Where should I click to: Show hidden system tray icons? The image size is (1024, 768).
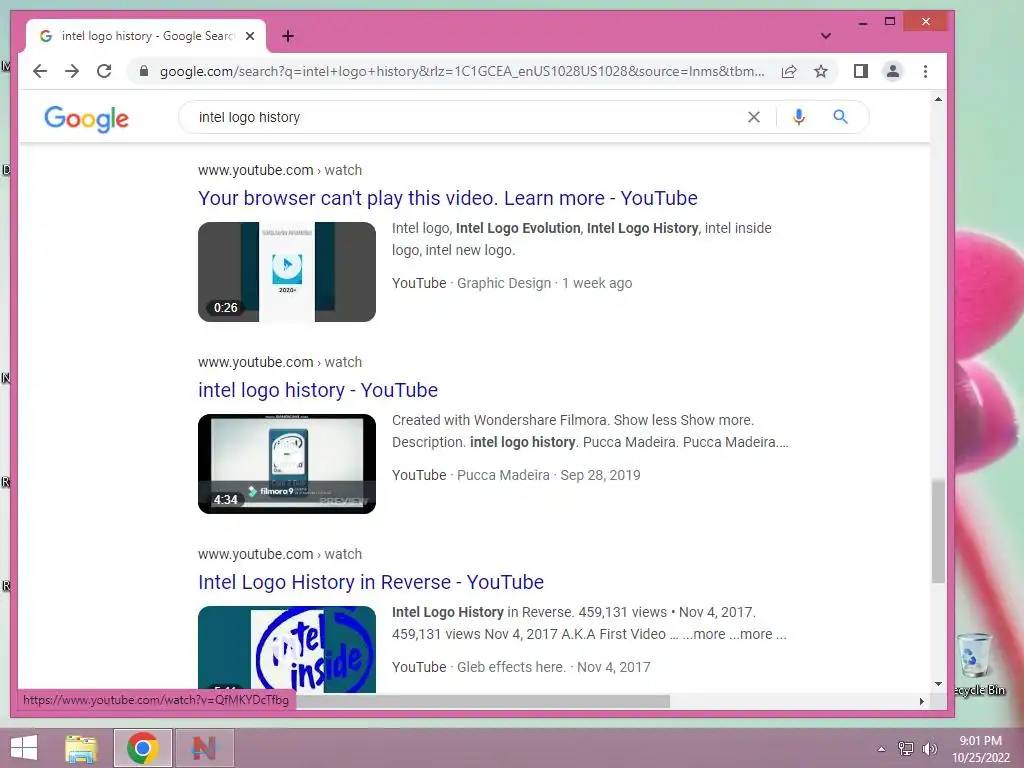point(881,748)
